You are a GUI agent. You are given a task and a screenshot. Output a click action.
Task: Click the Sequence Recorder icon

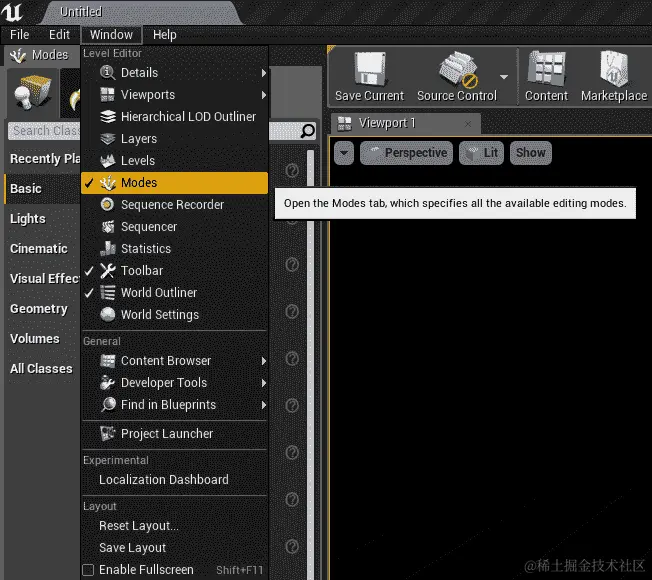108,205
